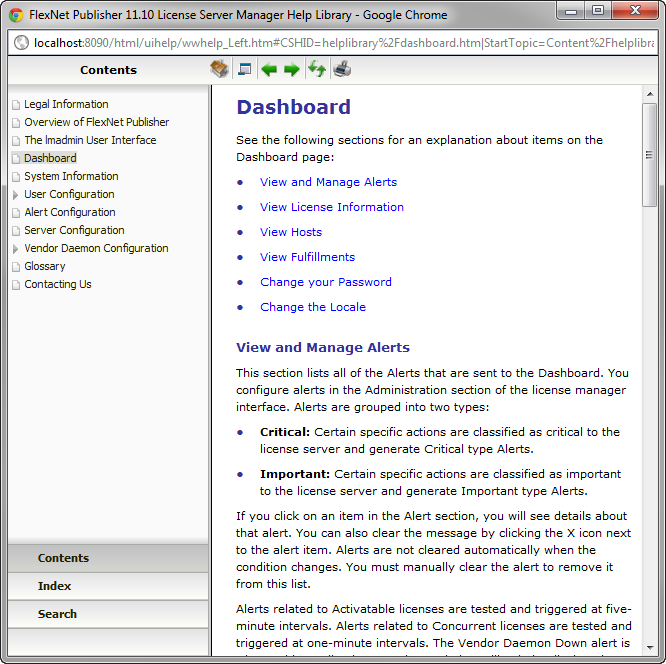Open the Glossary topic
Screen dimensions: 666x664
point(45,266)
